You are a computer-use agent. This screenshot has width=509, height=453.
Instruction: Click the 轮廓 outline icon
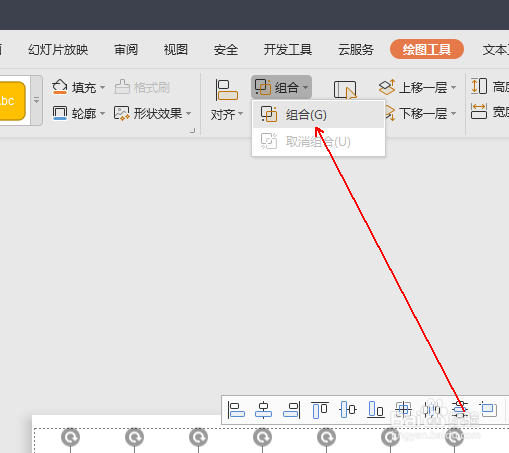tap(60, 113)
